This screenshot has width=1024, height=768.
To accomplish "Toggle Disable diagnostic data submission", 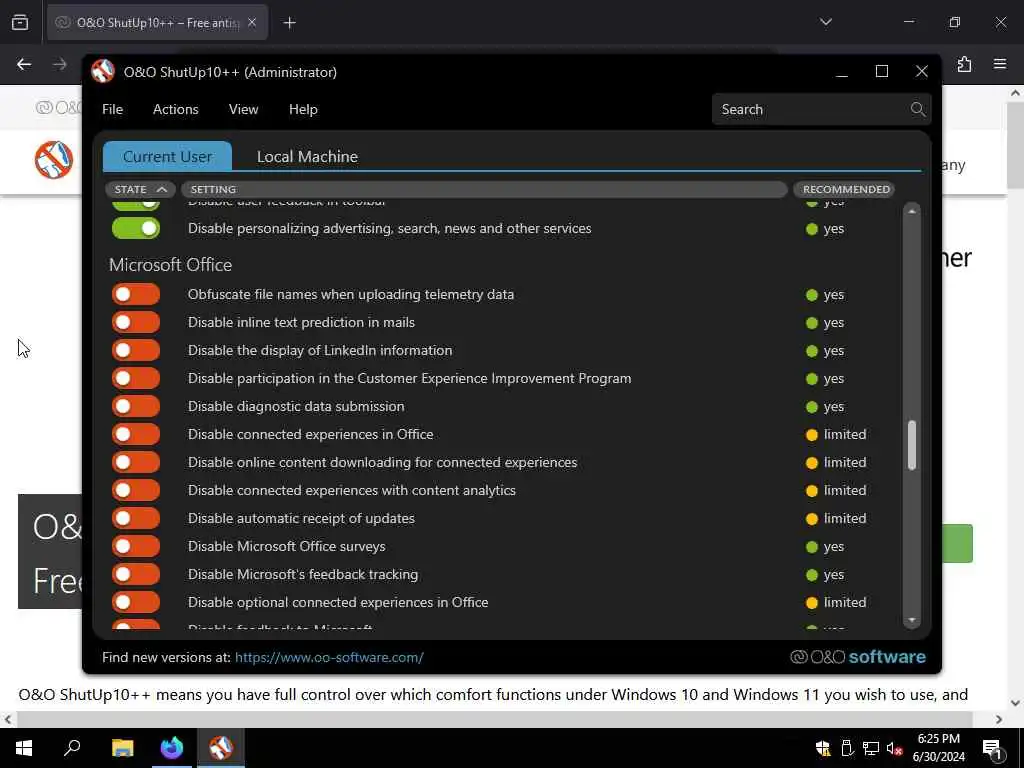I will tap(136, 406).
